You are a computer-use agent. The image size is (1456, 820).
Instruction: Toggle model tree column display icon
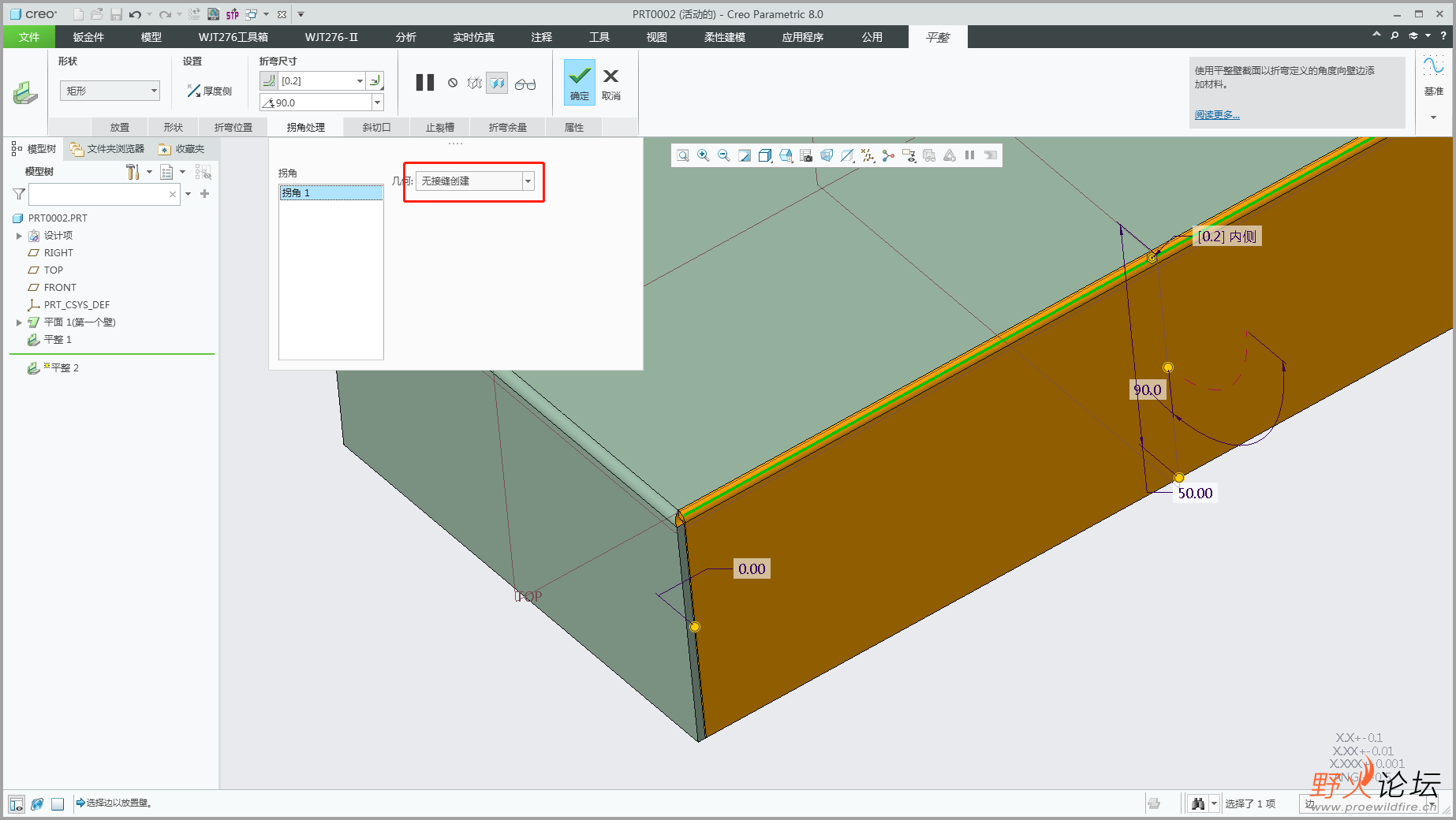click(166, 172)
